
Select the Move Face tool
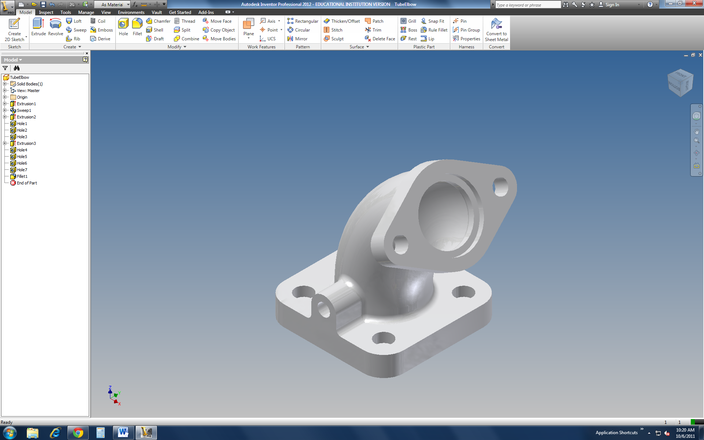217,21
